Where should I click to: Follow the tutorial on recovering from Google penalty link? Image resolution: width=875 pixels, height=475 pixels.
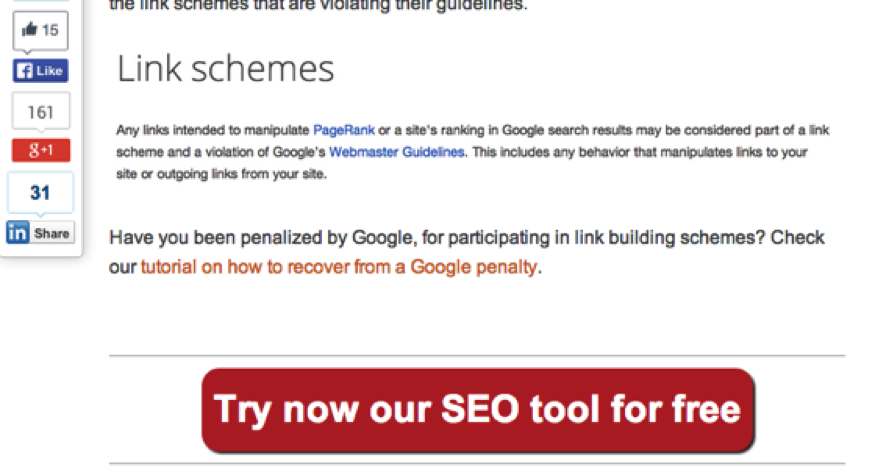(339, 267)
